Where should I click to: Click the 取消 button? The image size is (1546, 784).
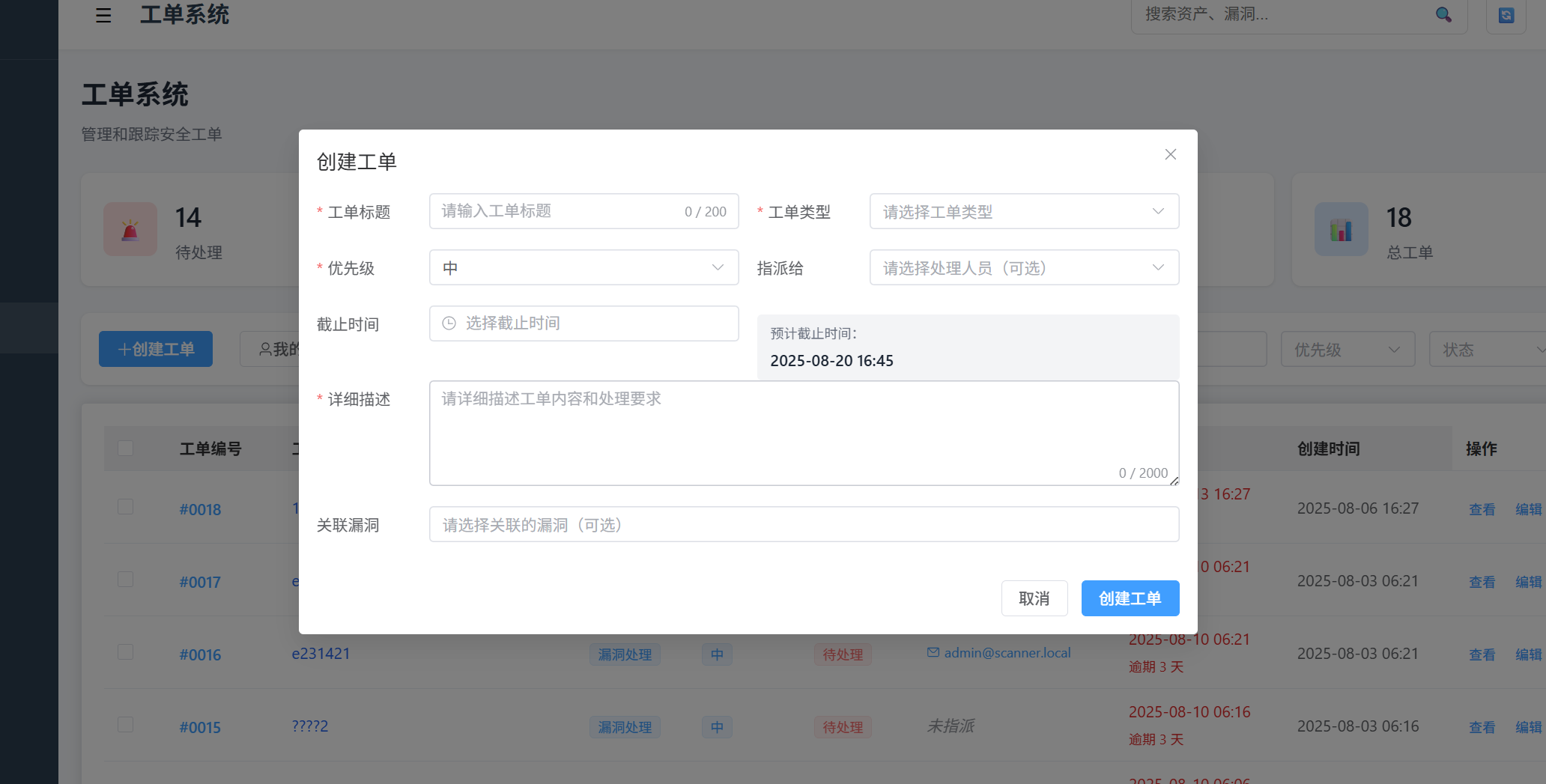pyautogui.click(x=1034, y=598)
